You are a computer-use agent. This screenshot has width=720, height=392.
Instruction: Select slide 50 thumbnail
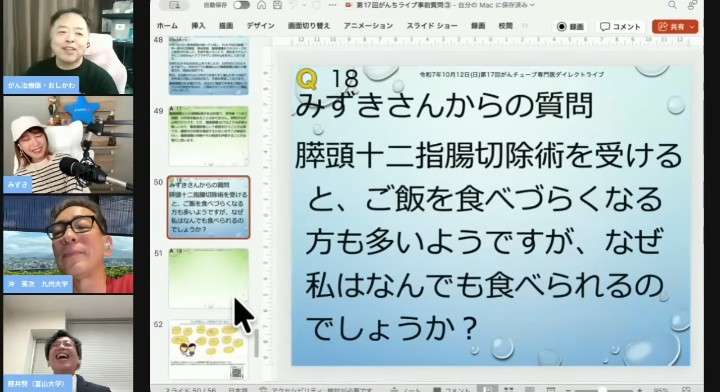click(x=208, y=207)
